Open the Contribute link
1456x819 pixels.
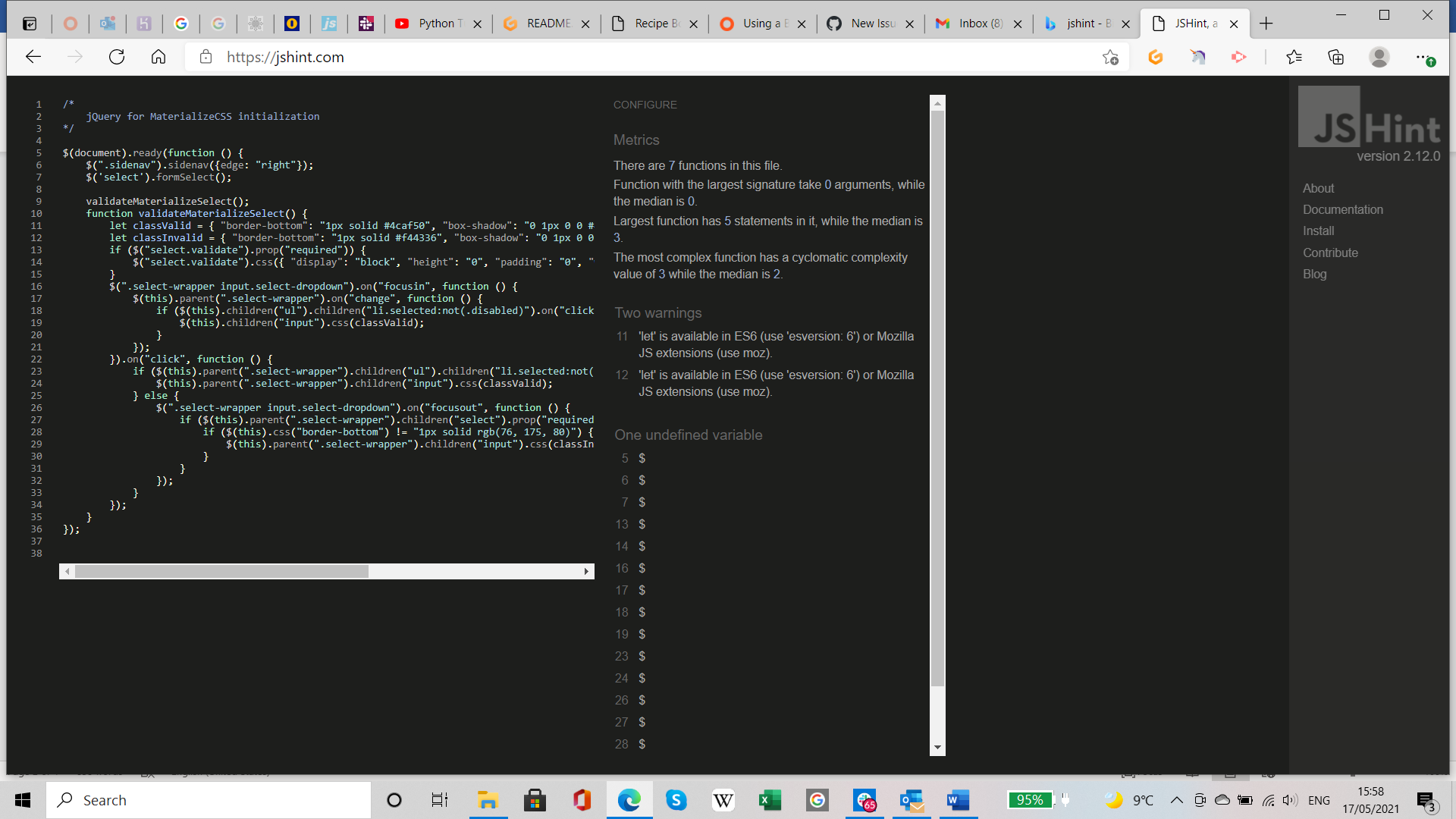[x=1330, y=253]
